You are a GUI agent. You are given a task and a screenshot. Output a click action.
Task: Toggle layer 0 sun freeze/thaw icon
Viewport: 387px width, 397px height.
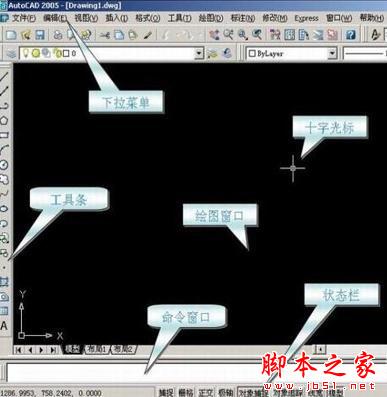(x=36, y=53)
